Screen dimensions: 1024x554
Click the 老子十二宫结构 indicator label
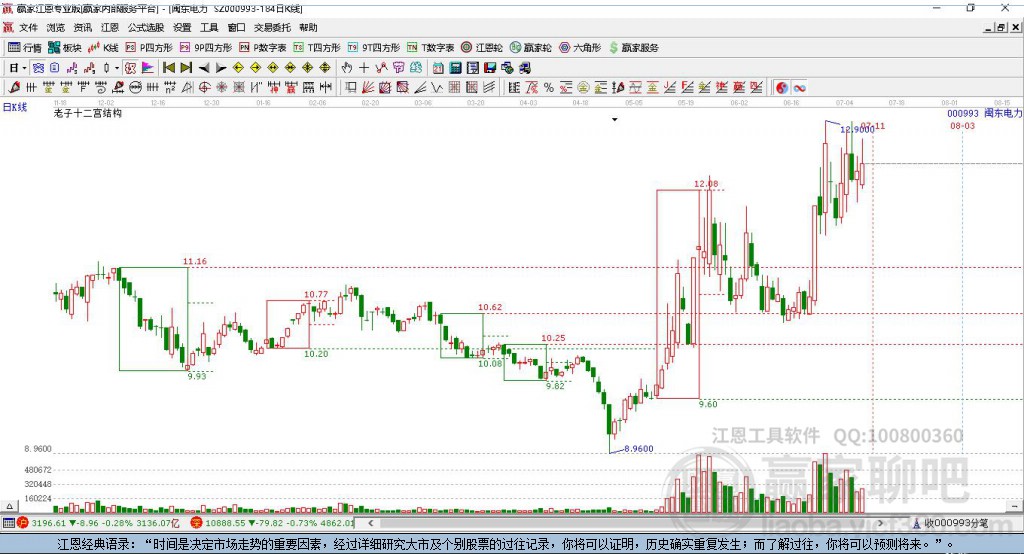click(x=88, y=113)
